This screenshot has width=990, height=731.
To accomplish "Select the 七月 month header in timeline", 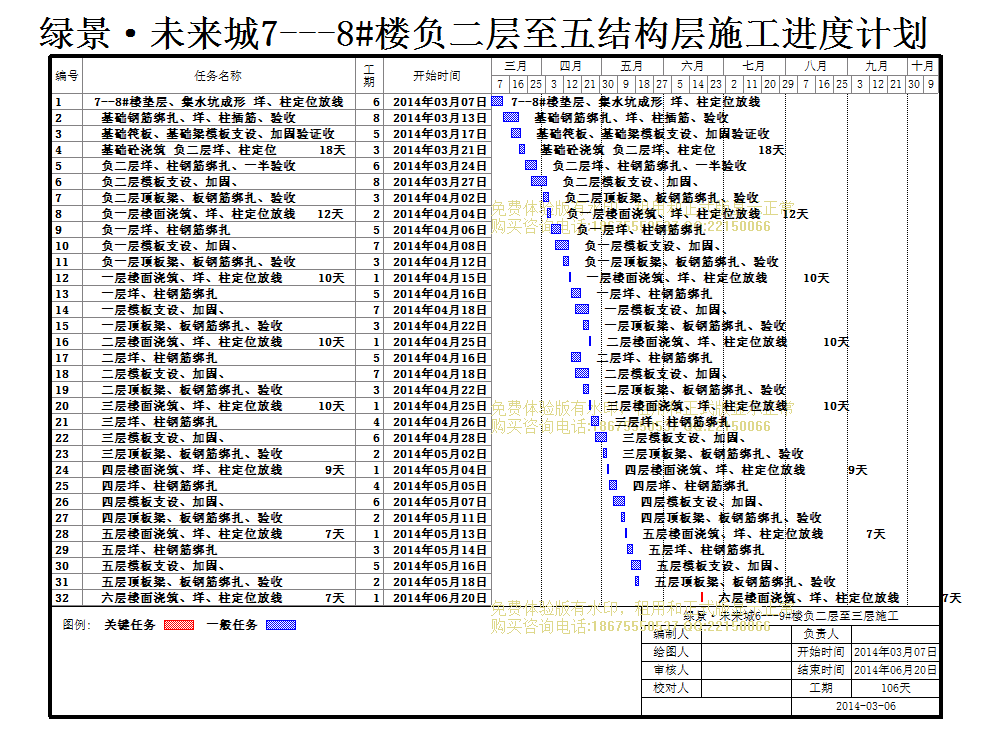I will coord(753,66).
